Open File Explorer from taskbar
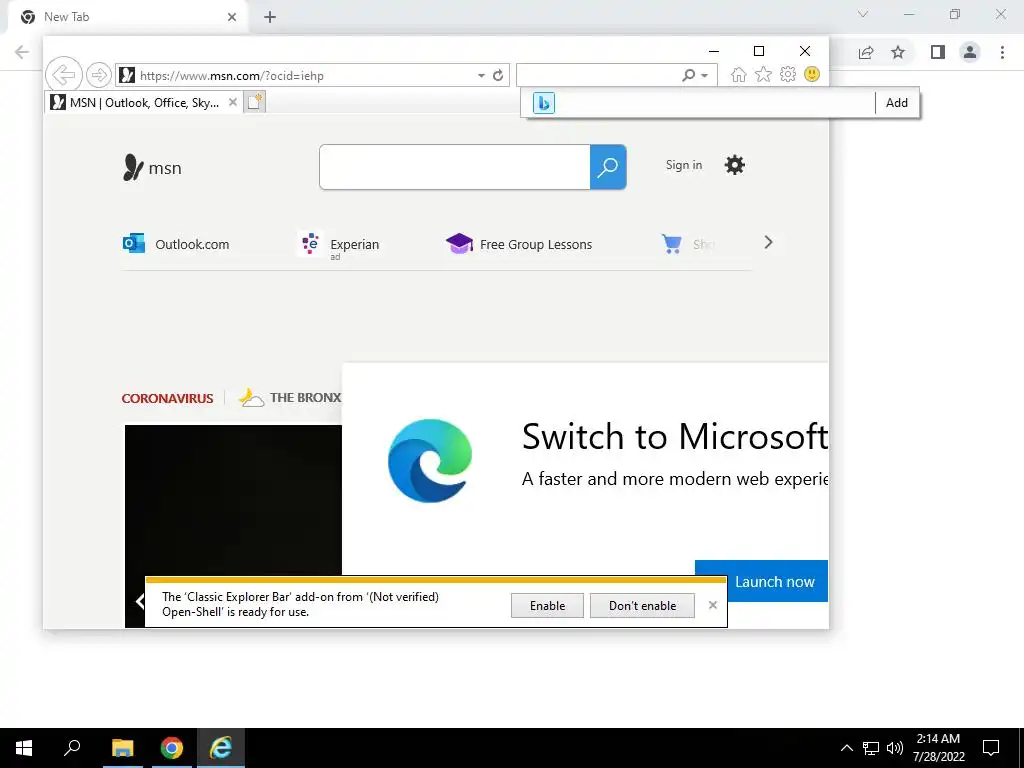 pos(122,748)
